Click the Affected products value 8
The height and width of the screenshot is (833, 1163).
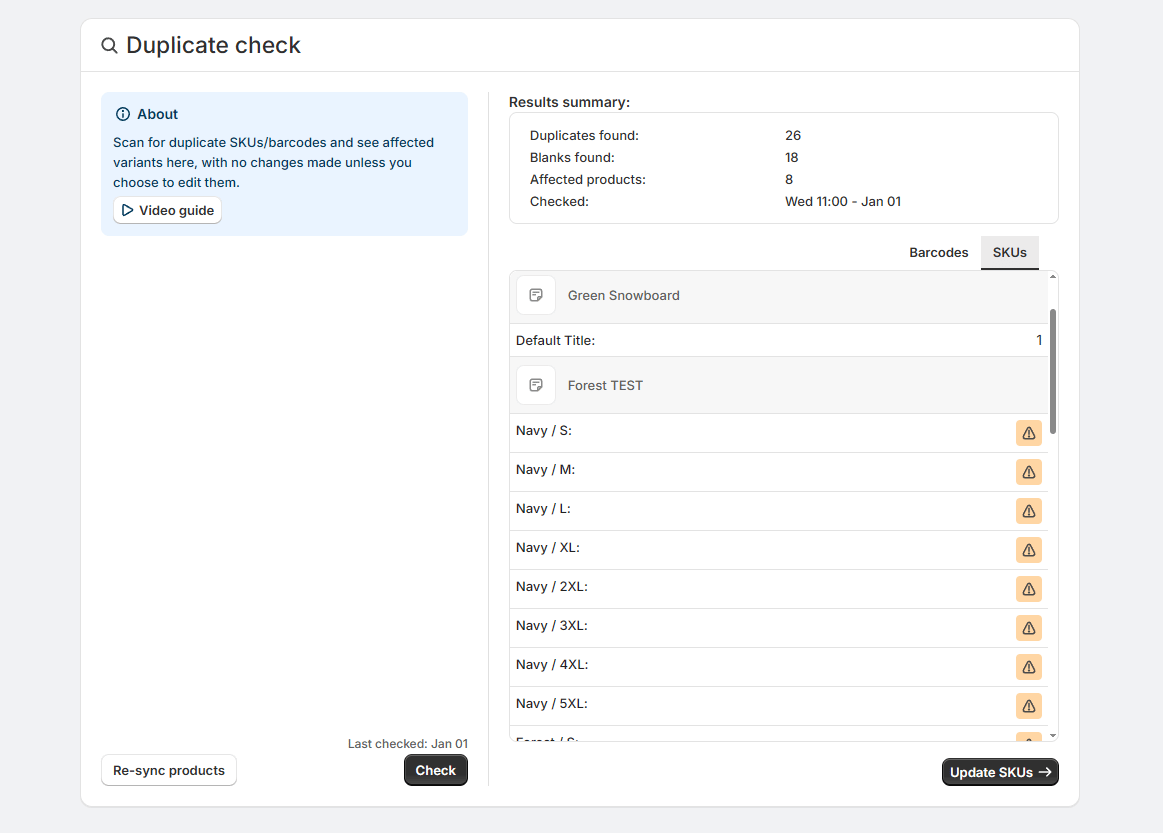coord(788,180)
